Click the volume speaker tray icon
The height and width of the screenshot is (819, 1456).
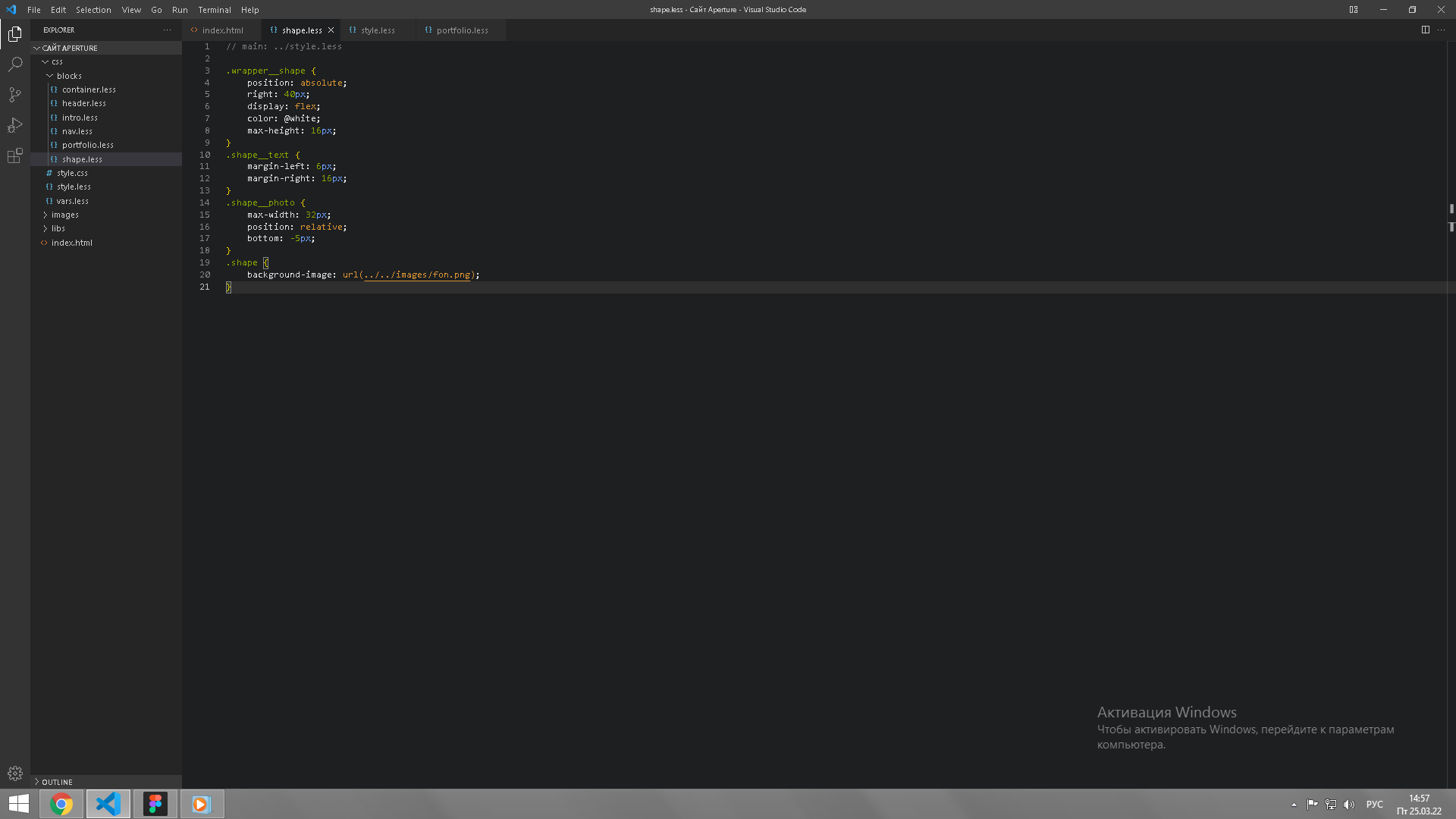point(1349,805)
